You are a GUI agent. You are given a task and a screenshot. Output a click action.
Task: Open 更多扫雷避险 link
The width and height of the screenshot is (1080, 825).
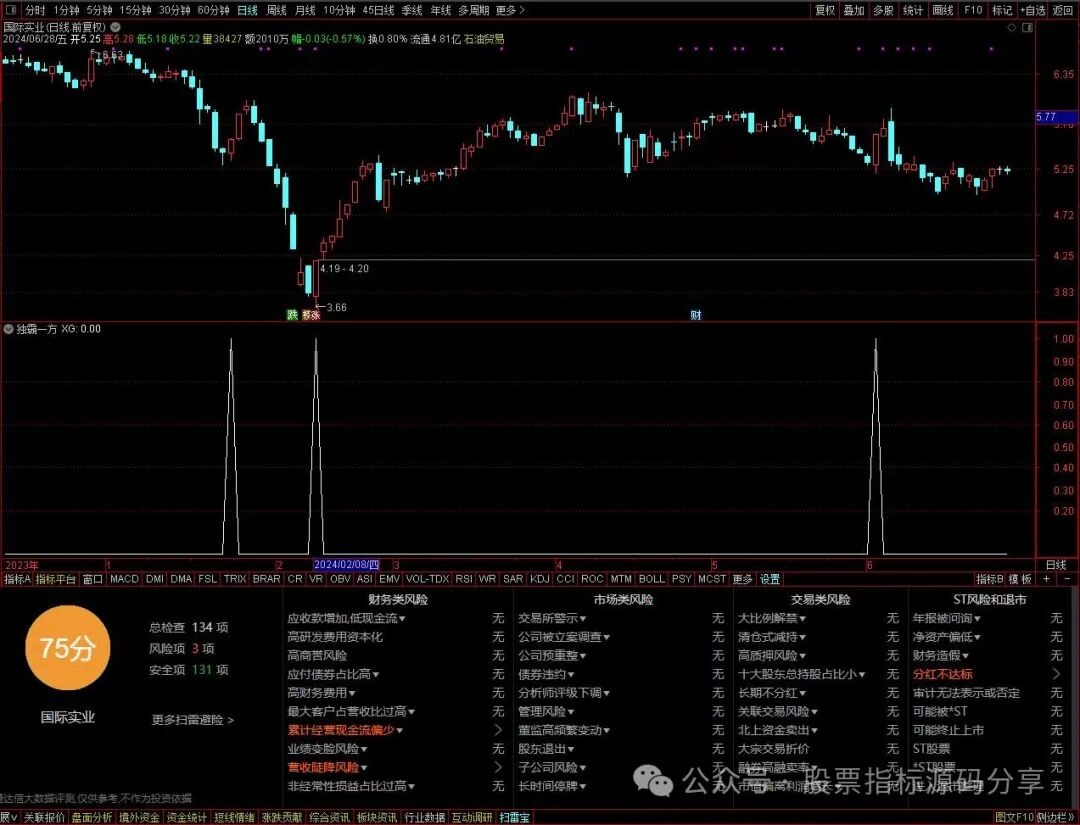pos(193,720)
